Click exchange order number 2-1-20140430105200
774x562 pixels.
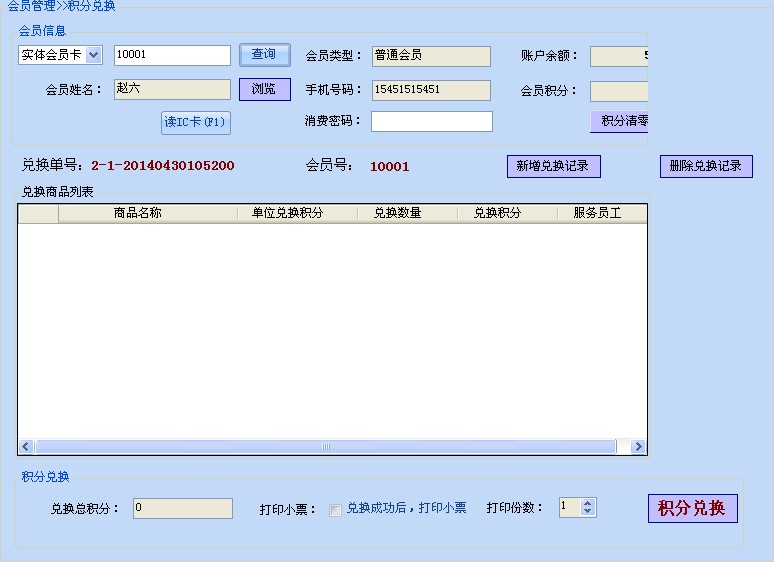tap(163, 166)
